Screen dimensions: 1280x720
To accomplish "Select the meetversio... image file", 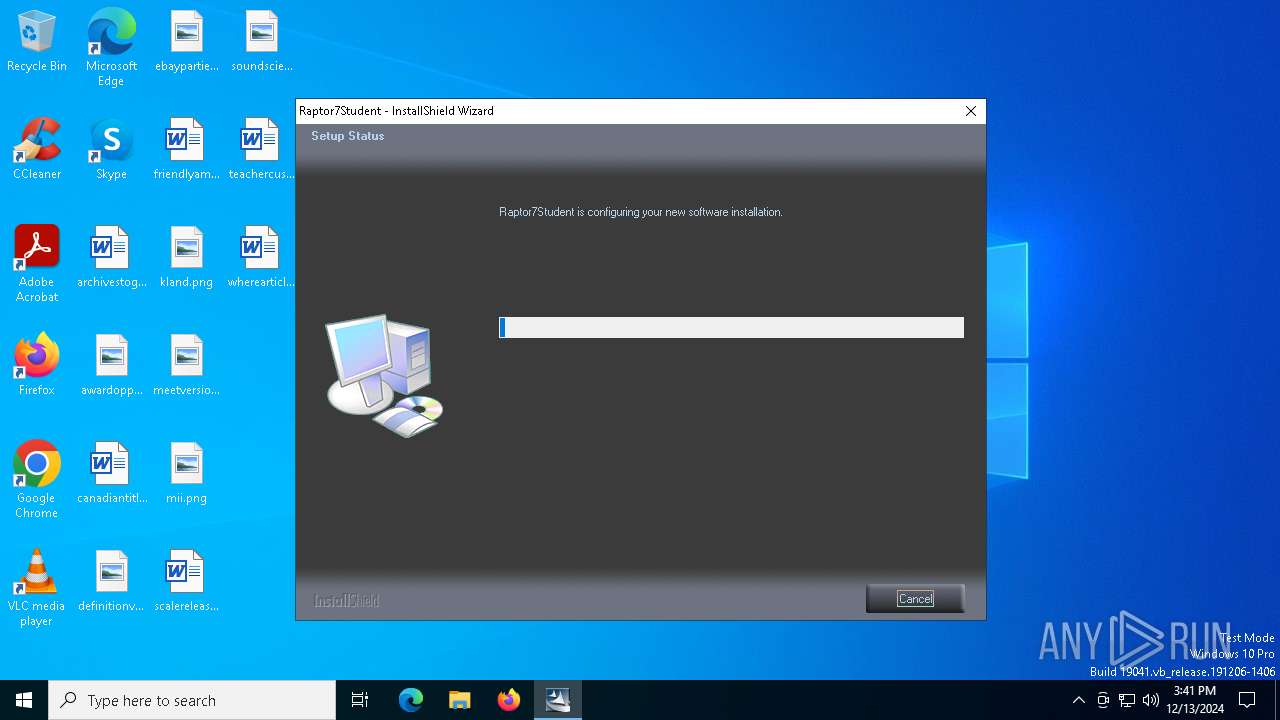I will point(186,366).
